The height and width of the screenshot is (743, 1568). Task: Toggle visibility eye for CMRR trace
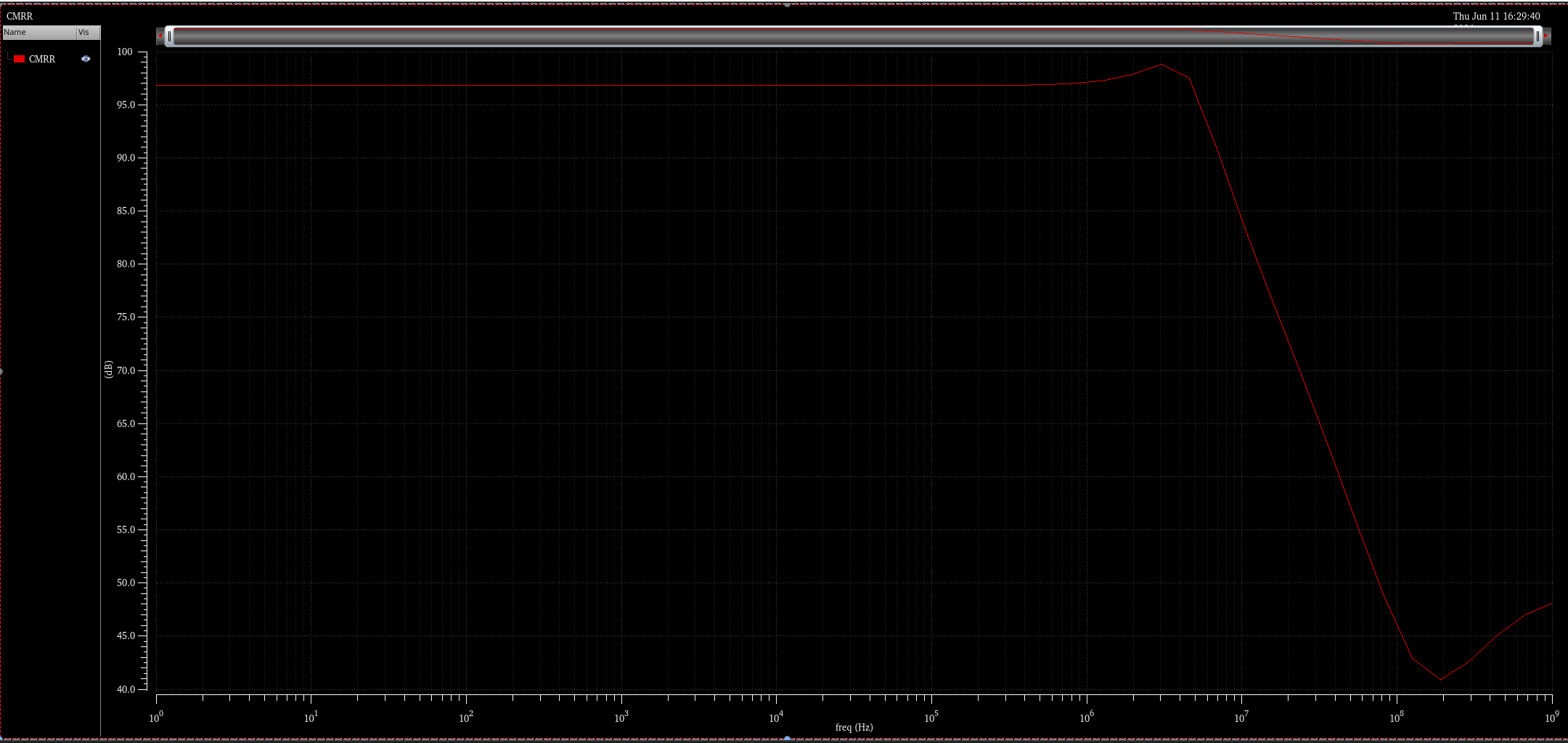coord(86,59)
